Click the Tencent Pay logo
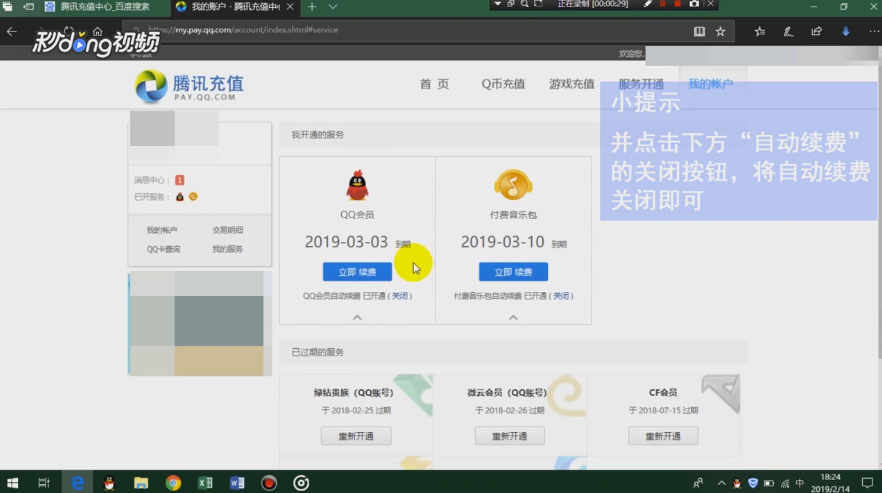882x493 pixels. (189, 86)
